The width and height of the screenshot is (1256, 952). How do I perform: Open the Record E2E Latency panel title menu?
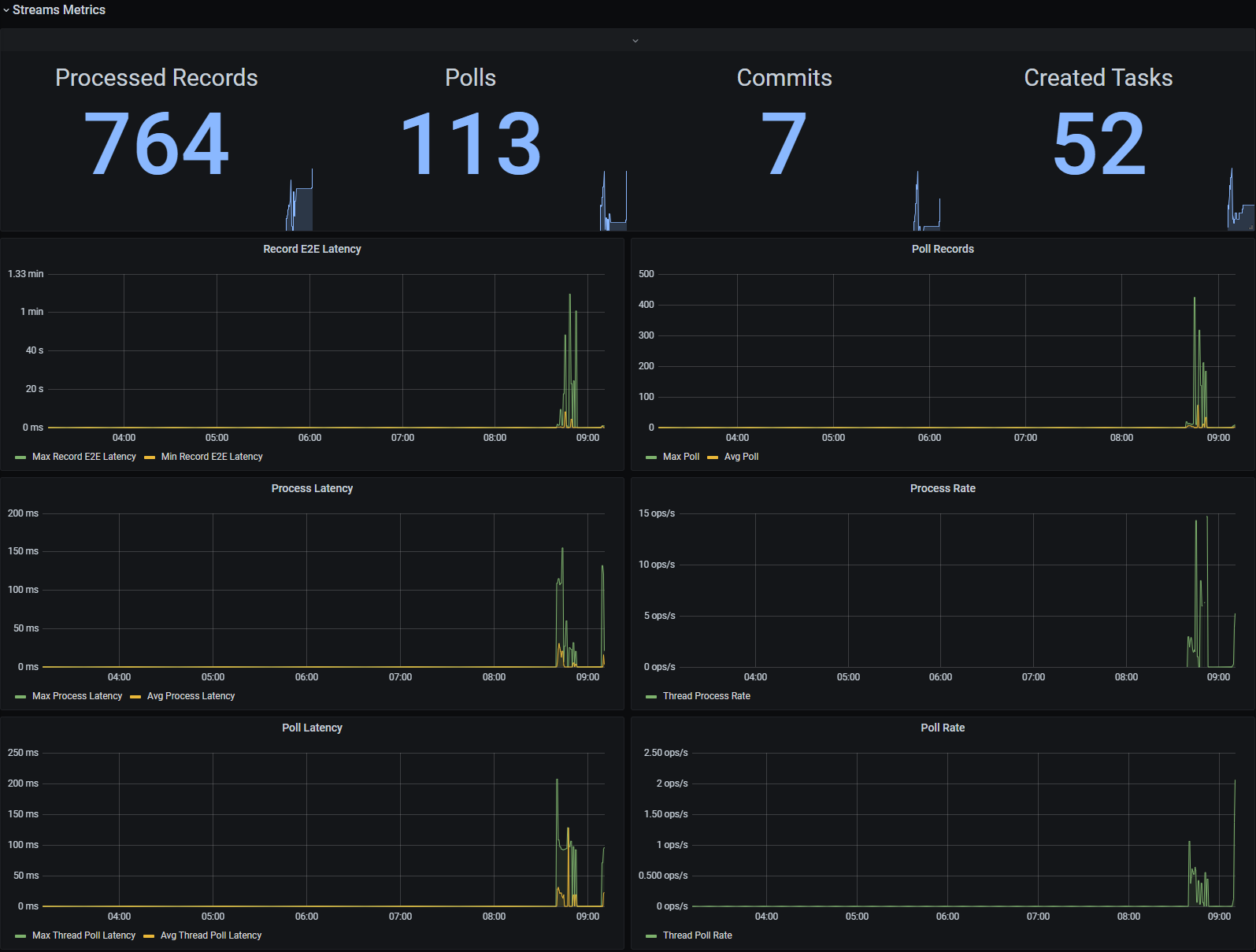(x=312, y=249)
